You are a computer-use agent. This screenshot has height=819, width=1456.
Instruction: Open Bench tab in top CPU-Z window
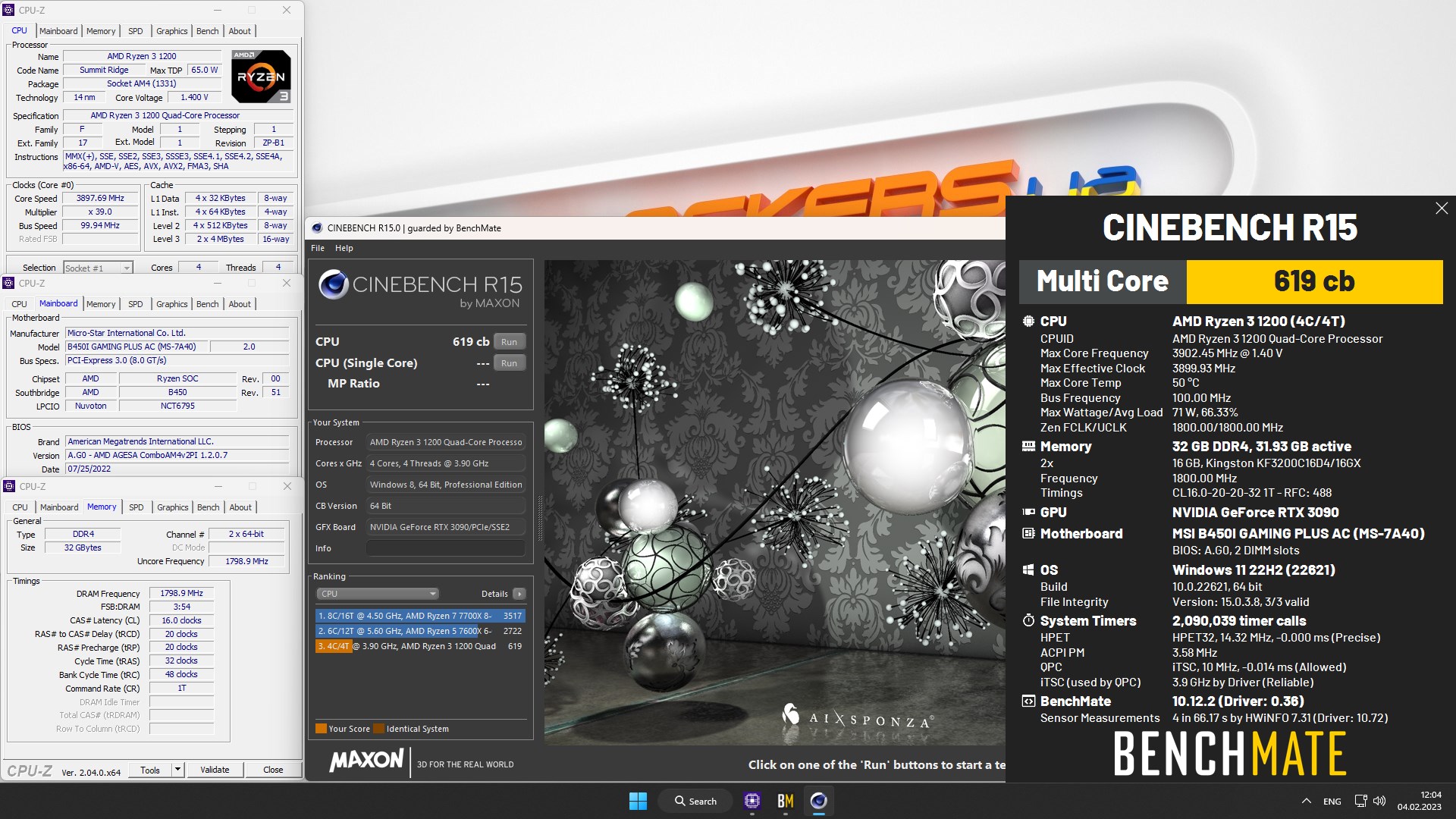(x=207, y=31)
